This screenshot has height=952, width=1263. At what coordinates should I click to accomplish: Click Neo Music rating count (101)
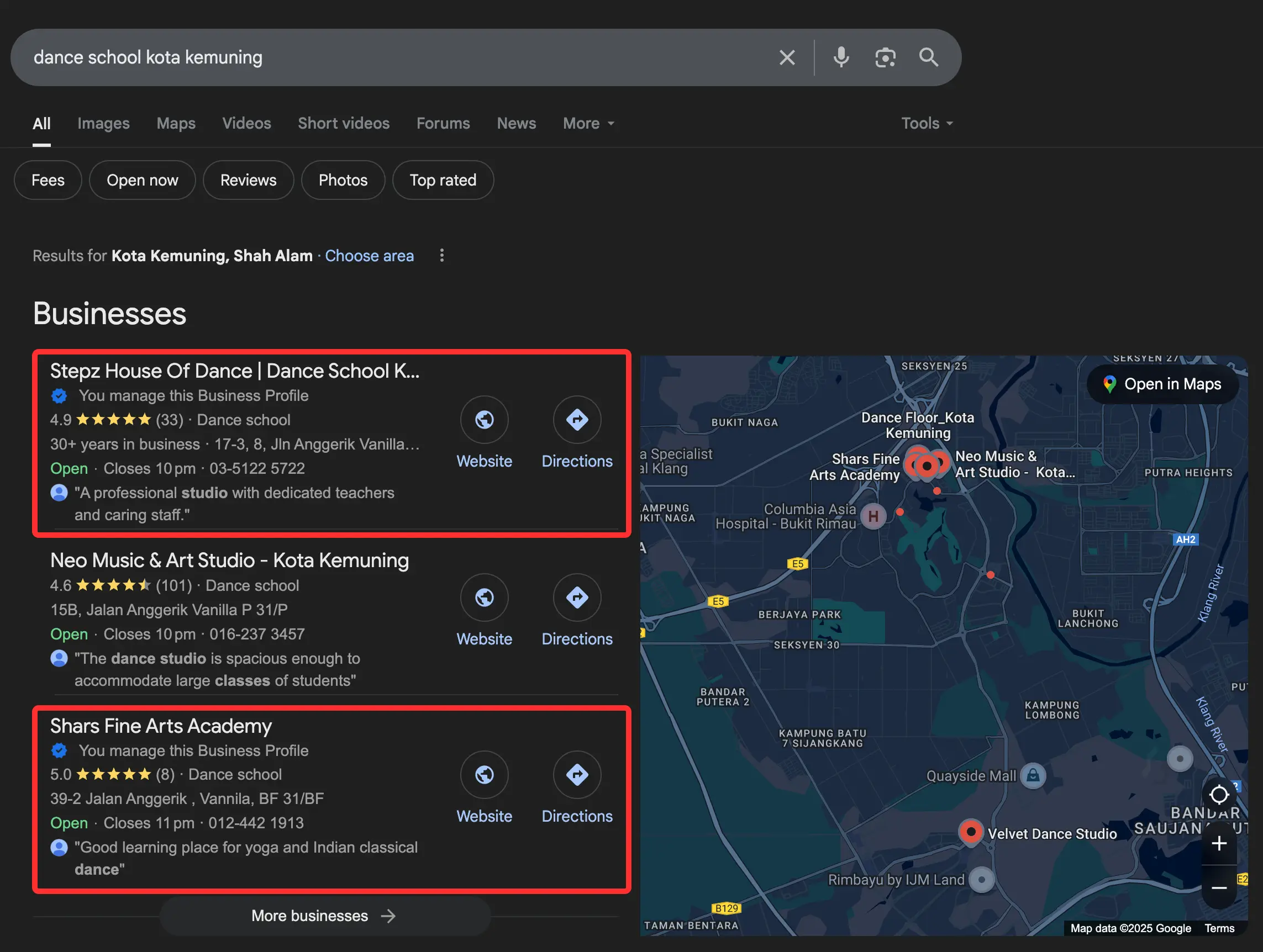173,585
